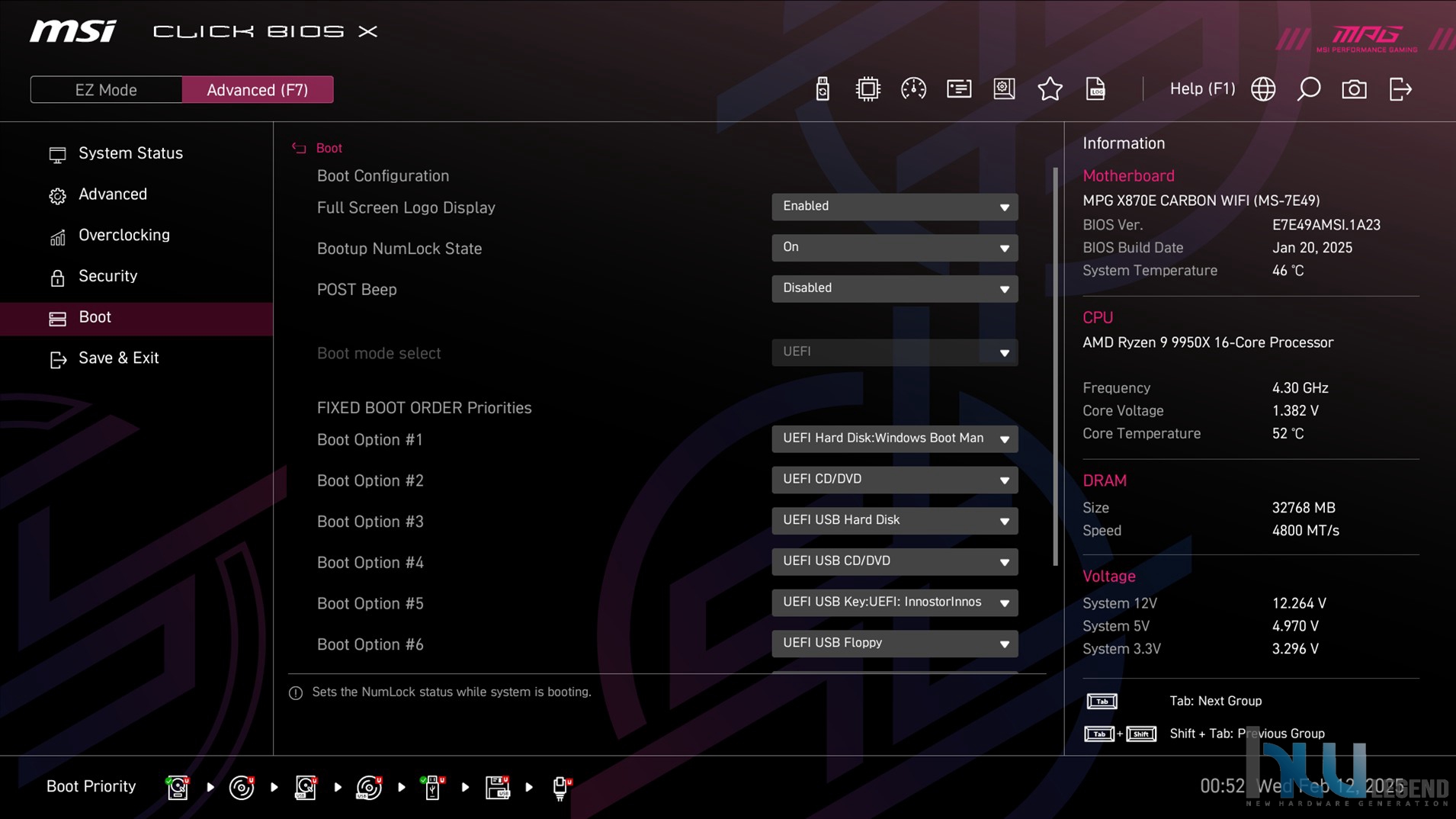The image size is (1456, 819).
Task: Open System Status in sidebar
Action: [136, 153]
